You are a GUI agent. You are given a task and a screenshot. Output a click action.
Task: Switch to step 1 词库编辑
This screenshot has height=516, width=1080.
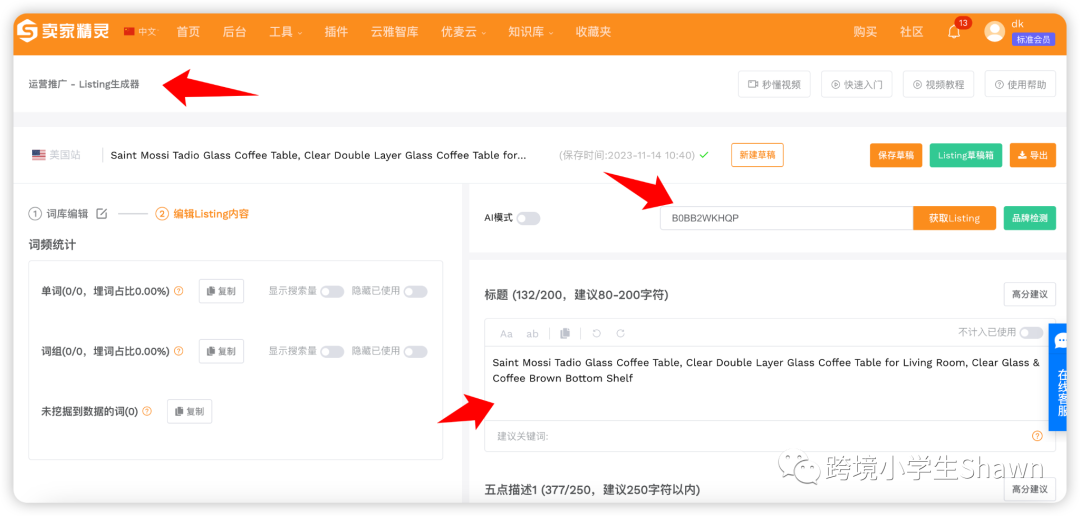pos(59,214)
